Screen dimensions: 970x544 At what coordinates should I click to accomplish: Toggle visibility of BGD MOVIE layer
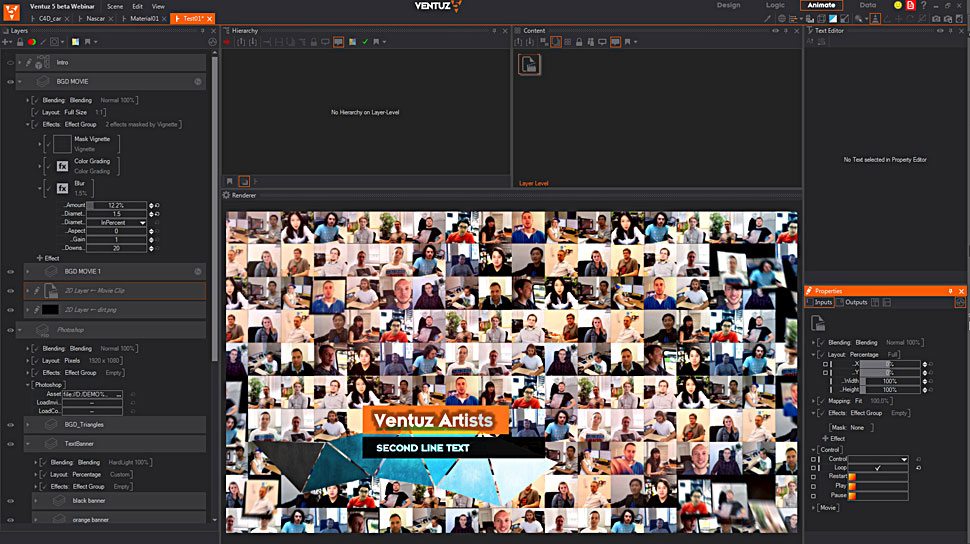(10, 81)
